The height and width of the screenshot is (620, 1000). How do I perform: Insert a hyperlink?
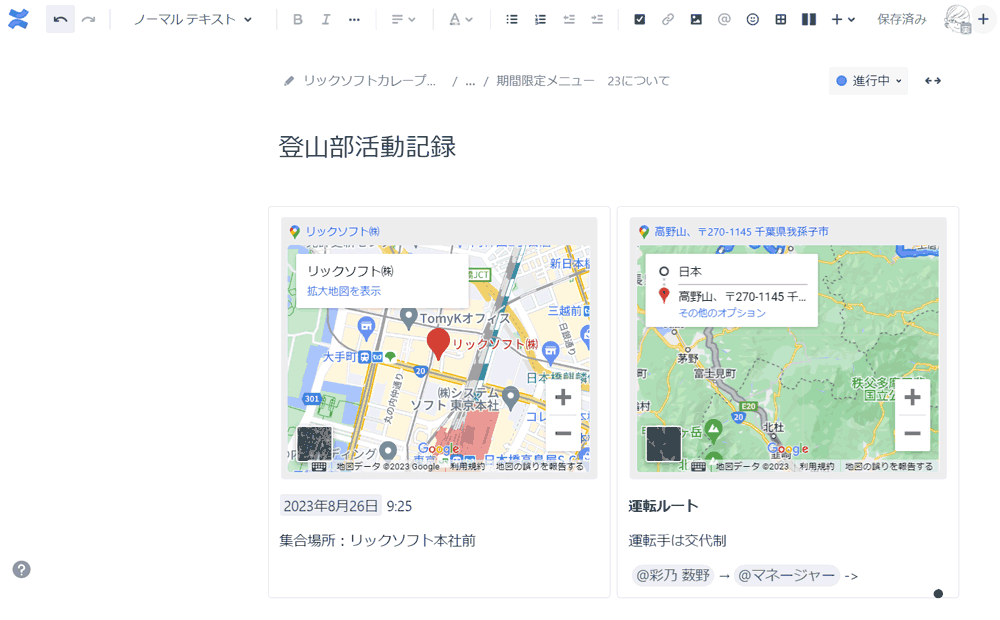click(x=668, y=20)
